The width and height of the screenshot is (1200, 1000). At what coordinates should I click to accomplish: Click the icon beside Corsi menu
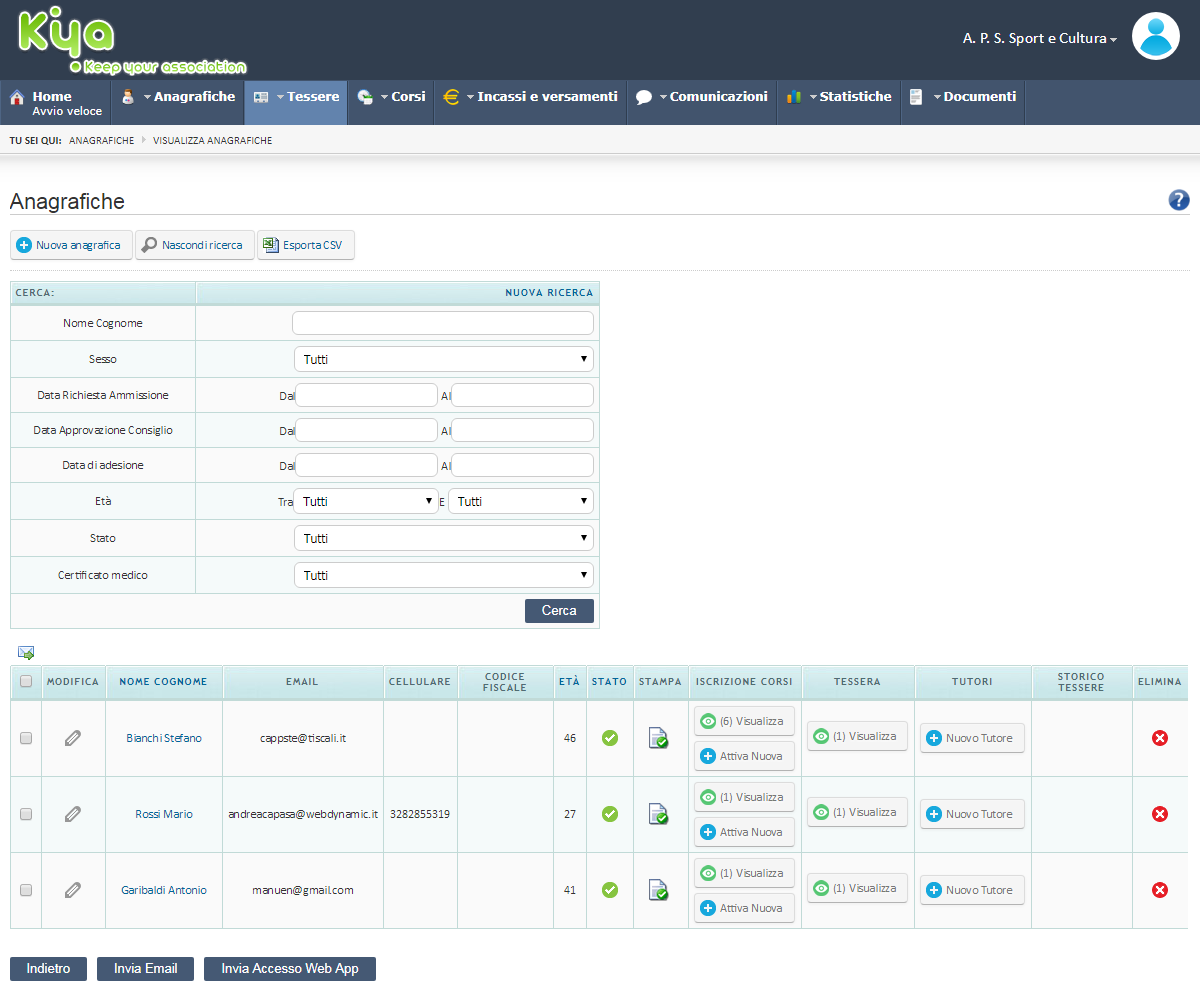tap(365, 98)
